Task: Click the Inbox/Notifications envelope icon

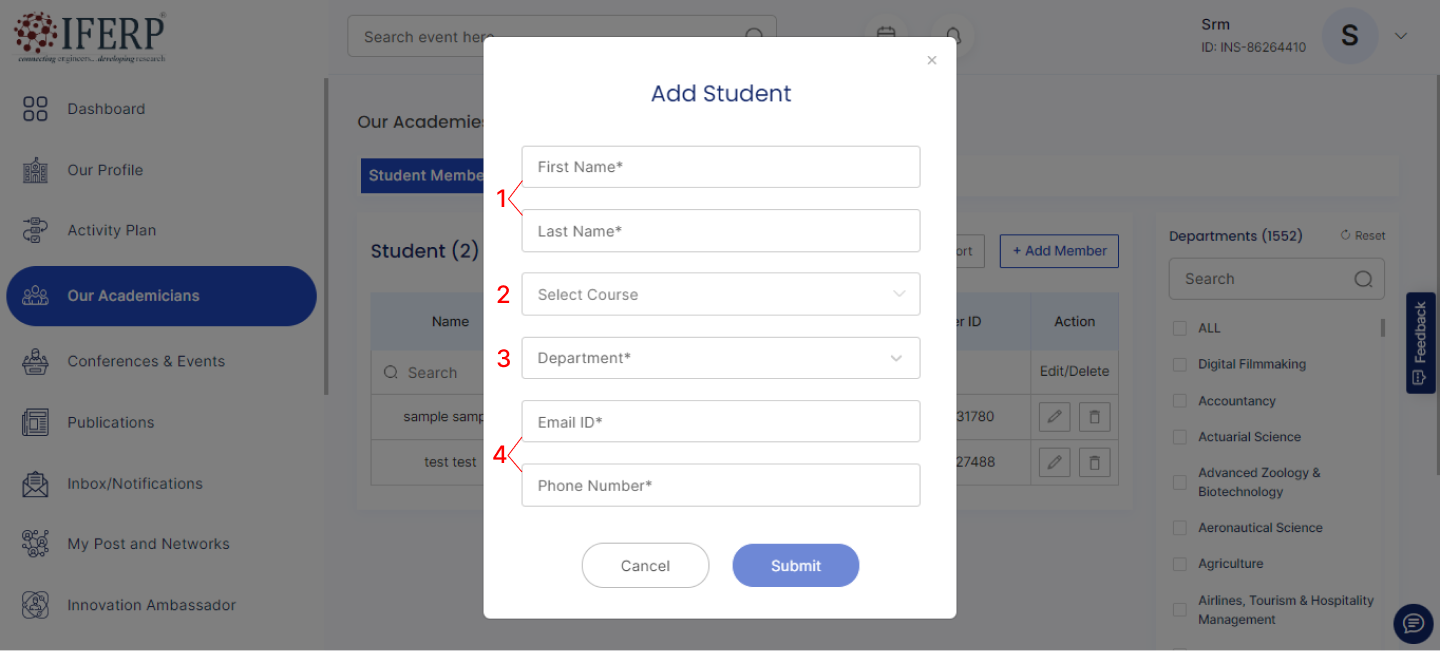Action: (x=35, y=484)
